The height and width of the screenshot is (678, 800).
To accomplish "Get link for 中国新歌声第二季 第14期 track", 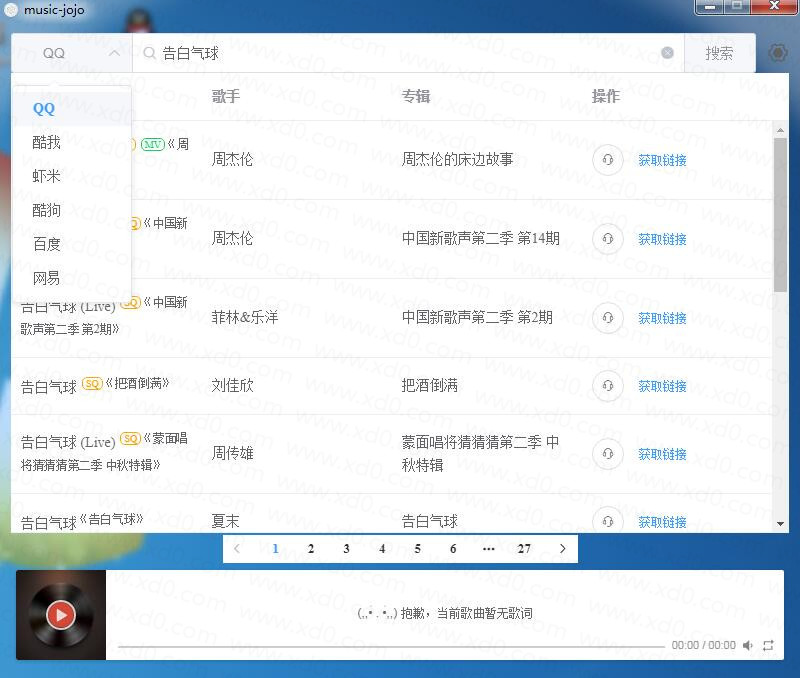I will 662,239.
